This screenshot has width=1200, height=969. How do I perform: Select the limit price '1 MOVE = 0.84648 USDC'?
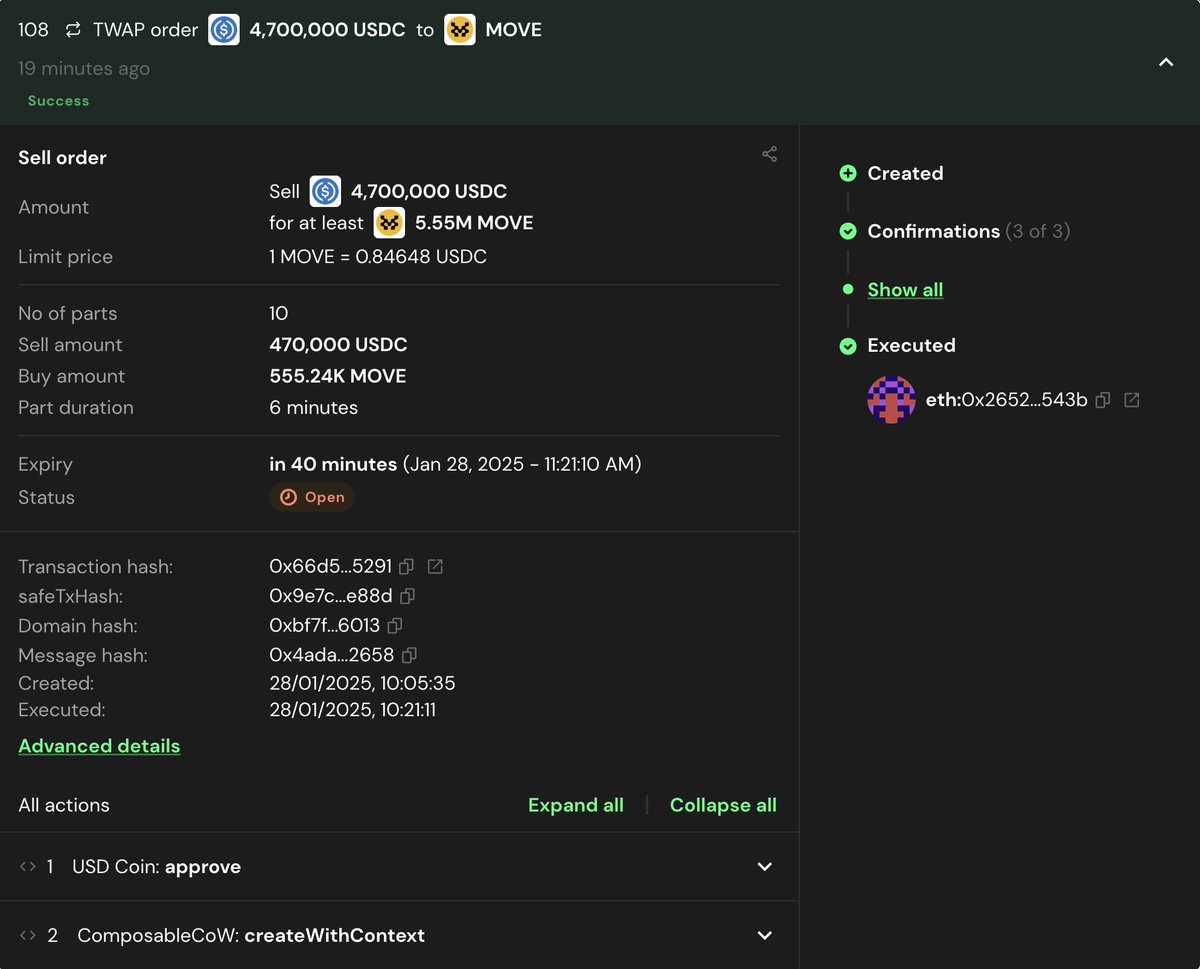click(378, 257)
